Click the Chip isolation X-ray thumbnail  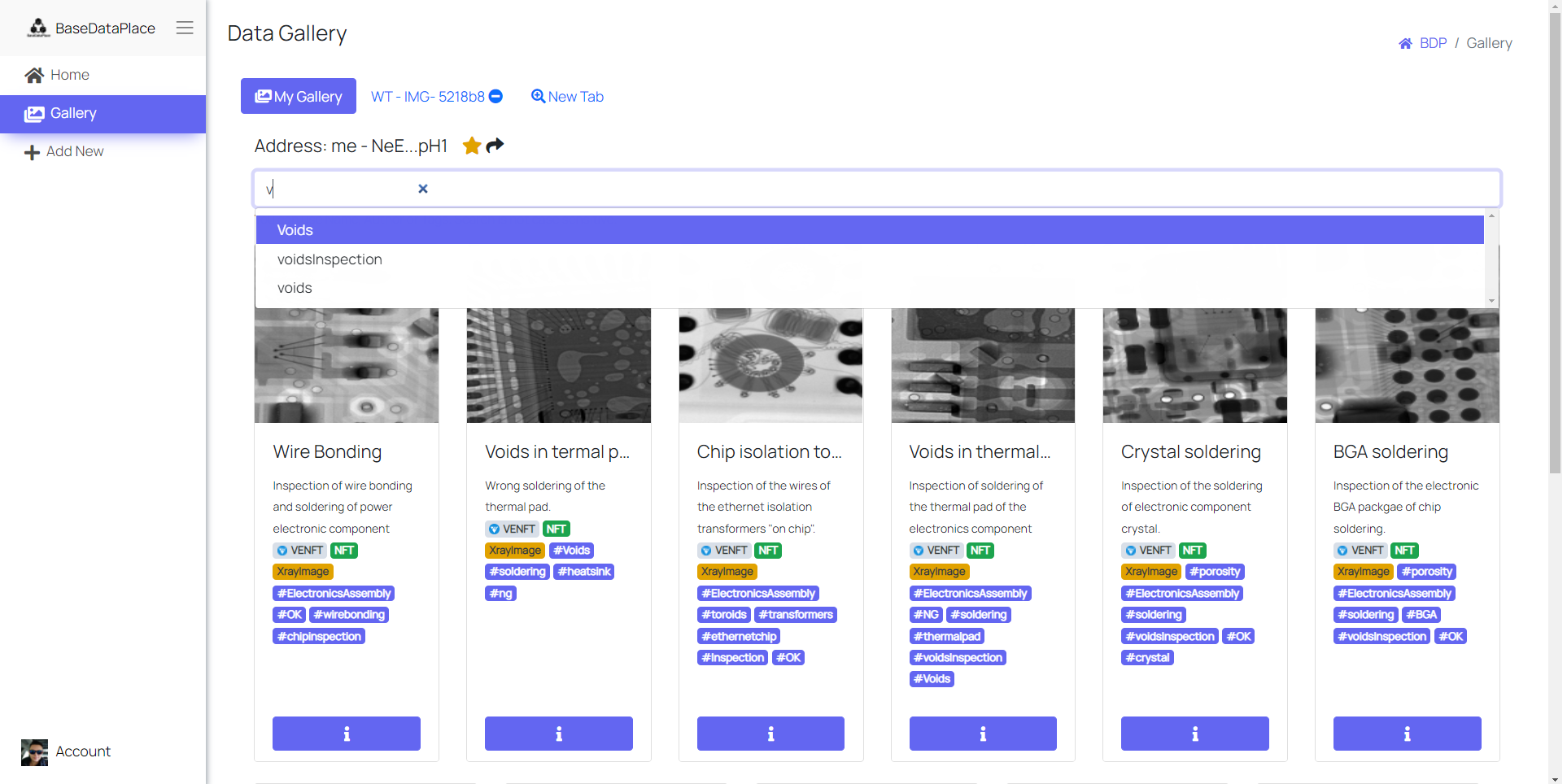click(x=770, y=365)
